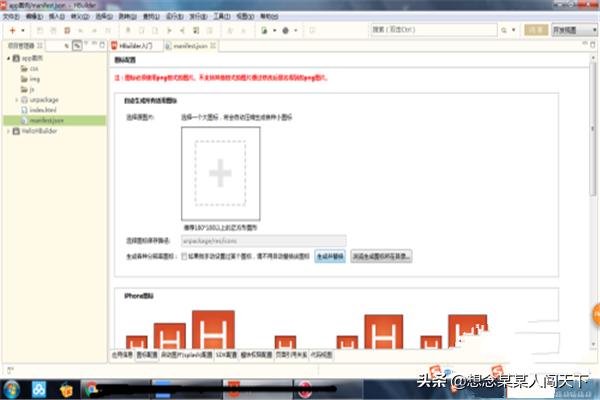Click the img folder icon
The image size is (600, 400).
[22, 76]
